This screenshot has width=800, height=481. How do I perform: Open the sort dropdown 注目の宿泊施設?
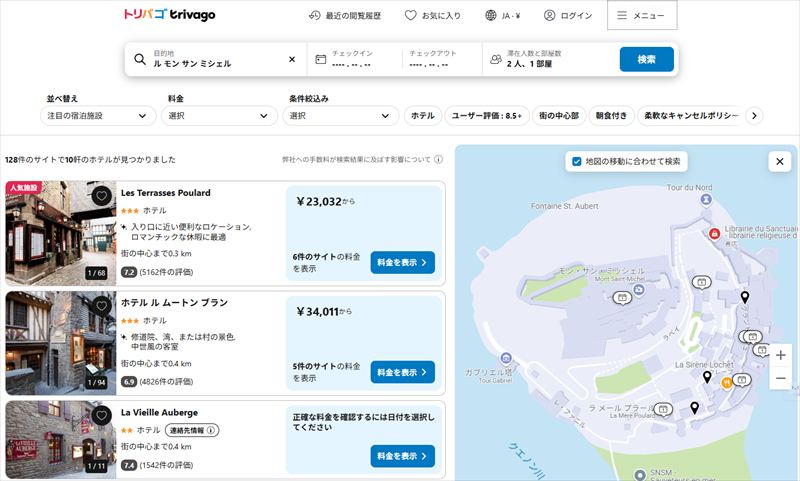[x=98, y=116]
